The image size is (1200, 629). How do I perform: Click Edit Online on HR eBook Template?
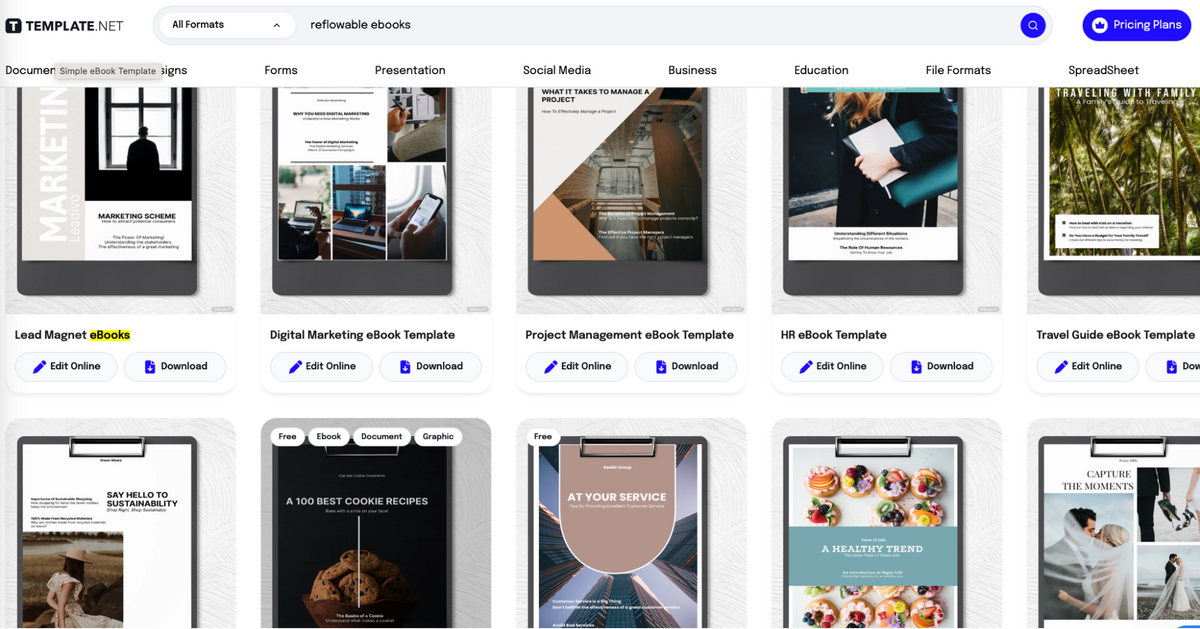point(832,367)
